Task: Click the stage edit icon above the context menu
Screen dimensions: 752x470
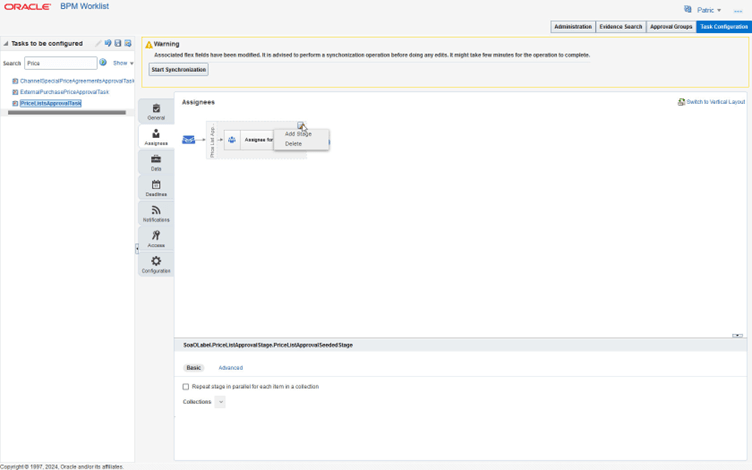Action: pos(300,126)
